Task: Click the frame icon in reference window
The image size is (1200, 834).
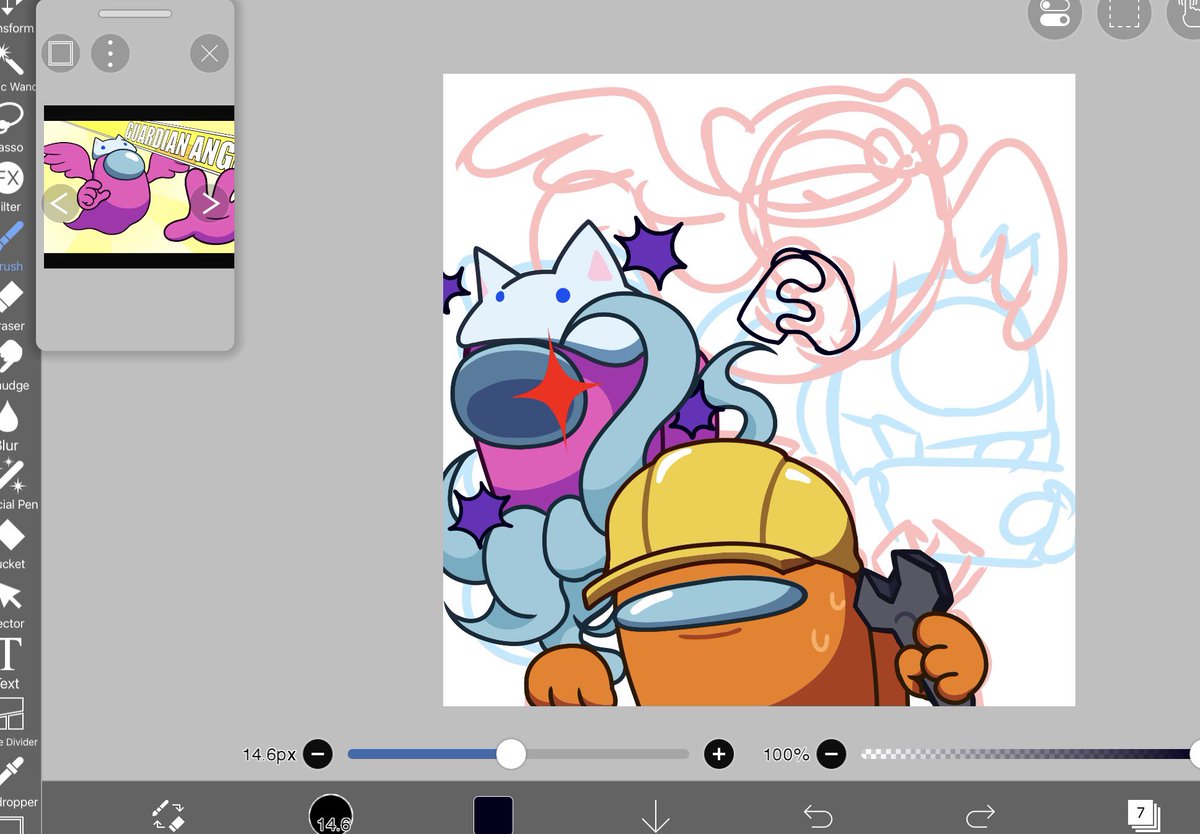Action: click(61, 53)
